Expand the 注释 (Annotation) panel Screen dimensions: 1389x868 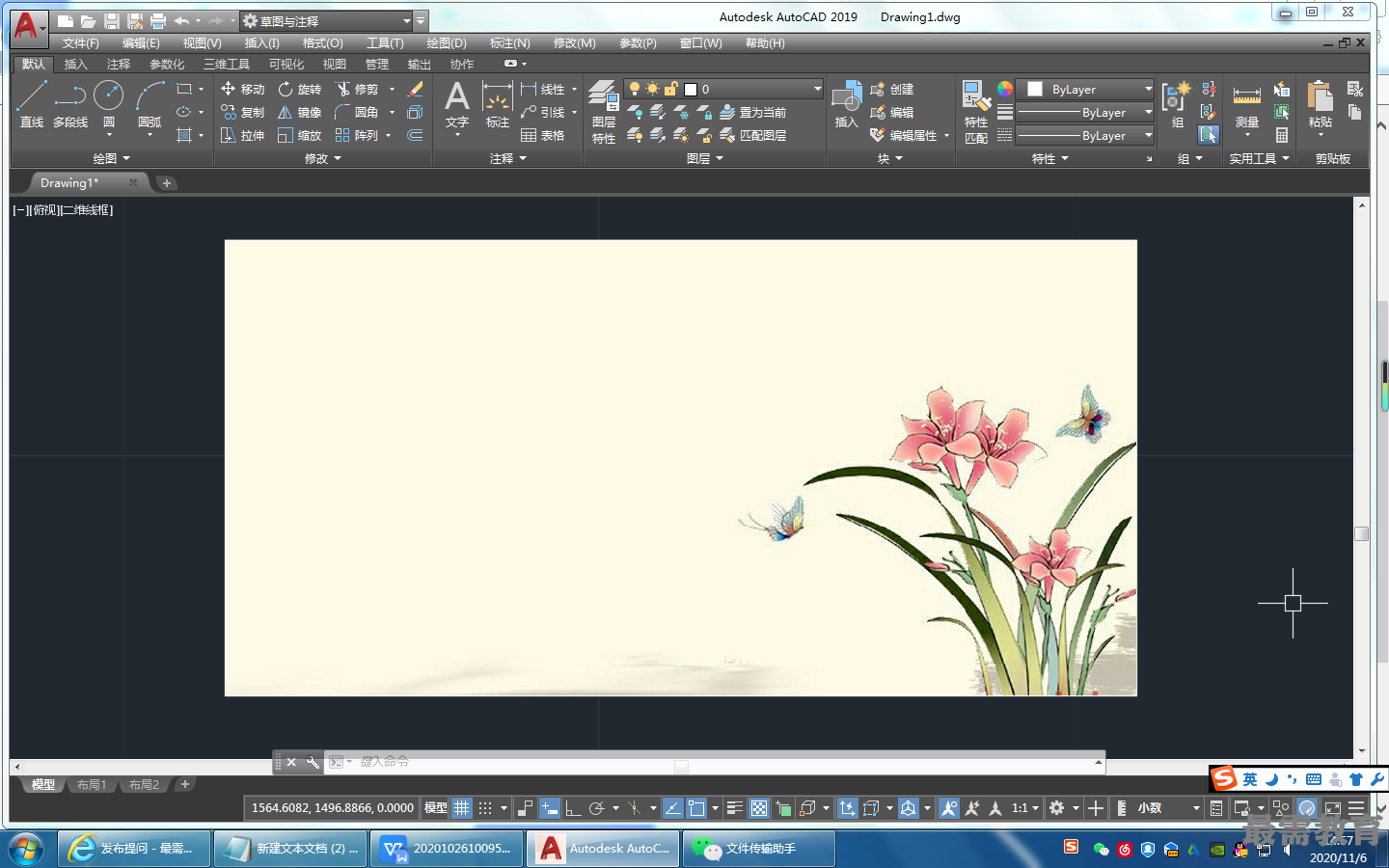pos(508,158)
